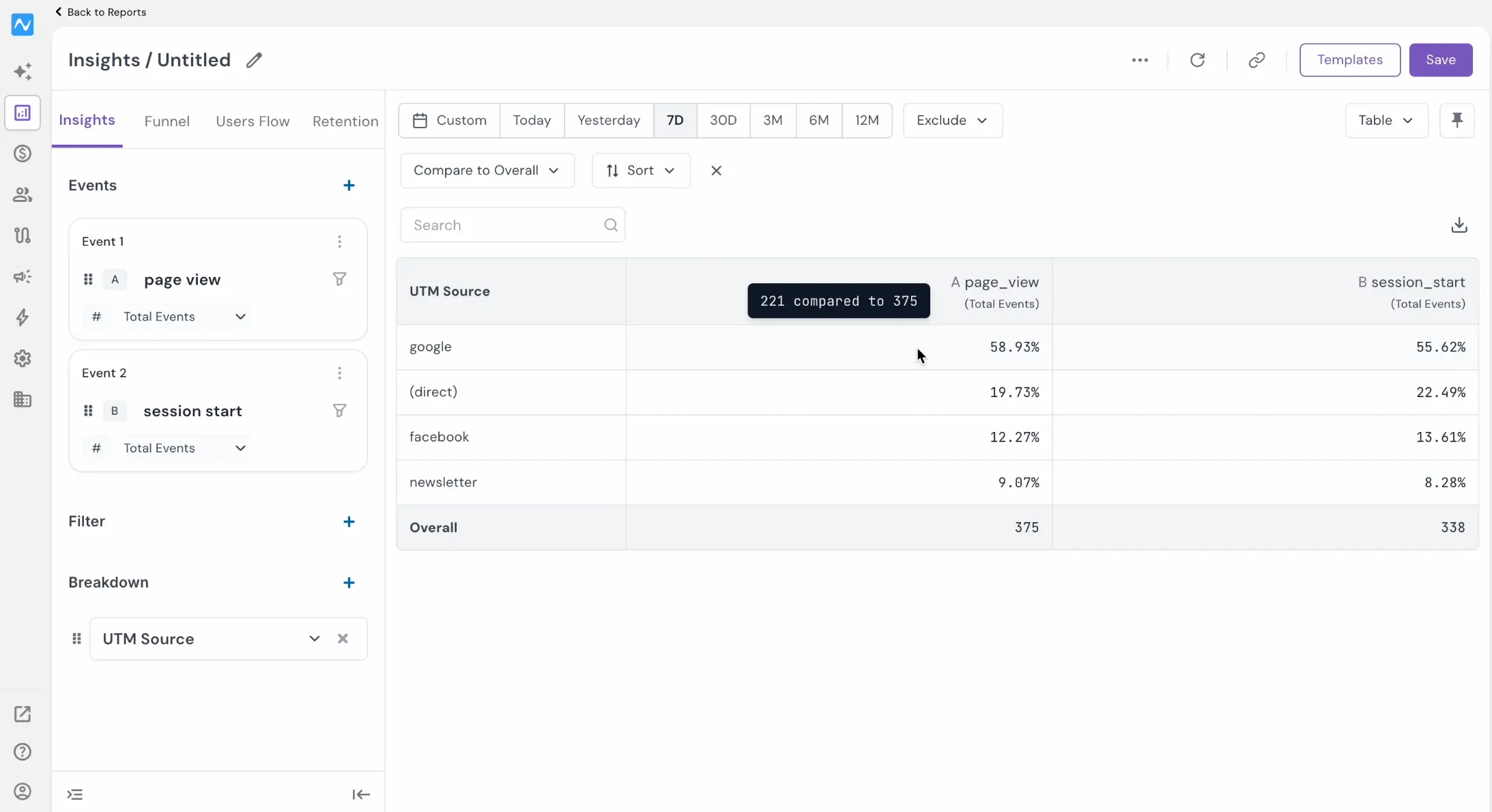This screenshot has width=1492, height=812.
Task: Add a new event with the plus icon
Action: 349,186
